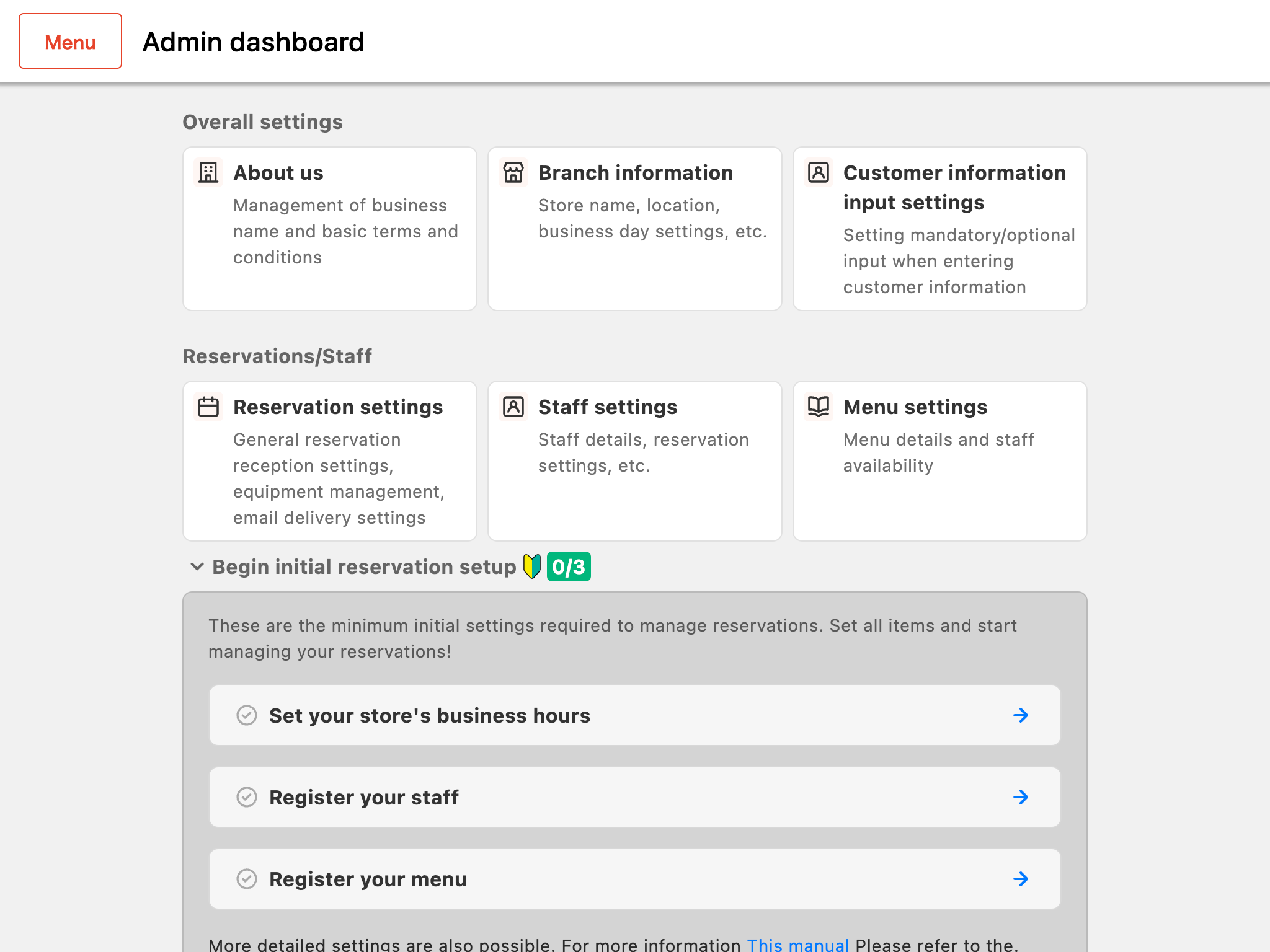This screenshot has width=1270, height=952.
Task: Open the Menu button in top-left corner
Action: click(x=69, y=41)
